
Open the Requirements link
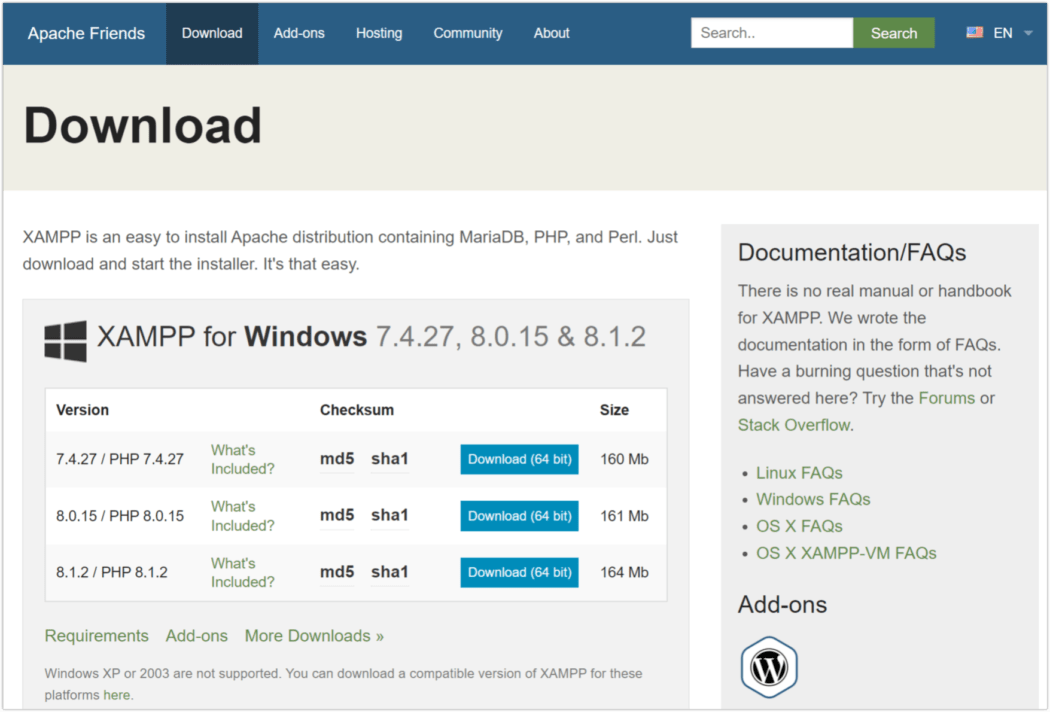pyautogui.click(x=96, y=636)
